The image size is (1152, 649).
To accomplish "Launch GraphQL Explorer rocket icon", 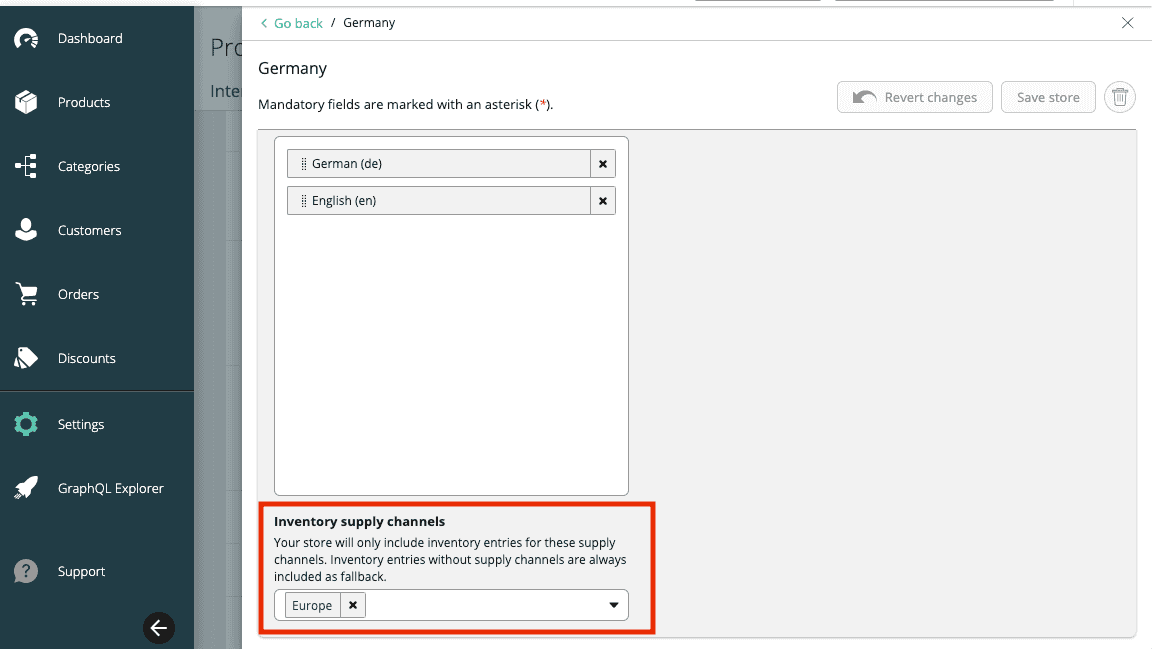I will (26, 488).
